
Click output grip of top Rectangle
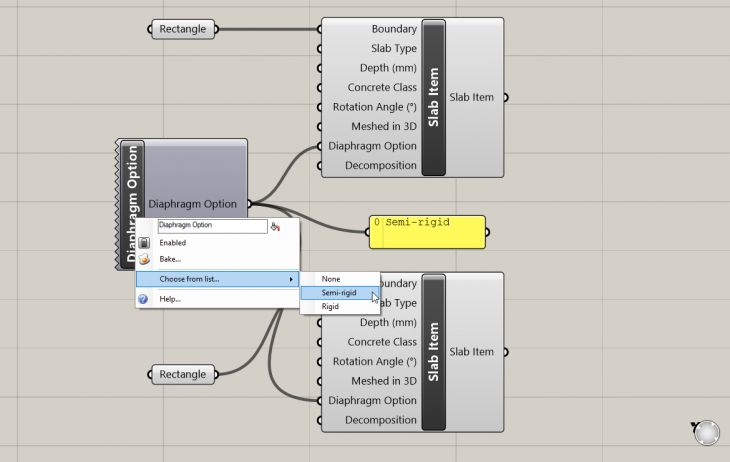tap(216, 29)
